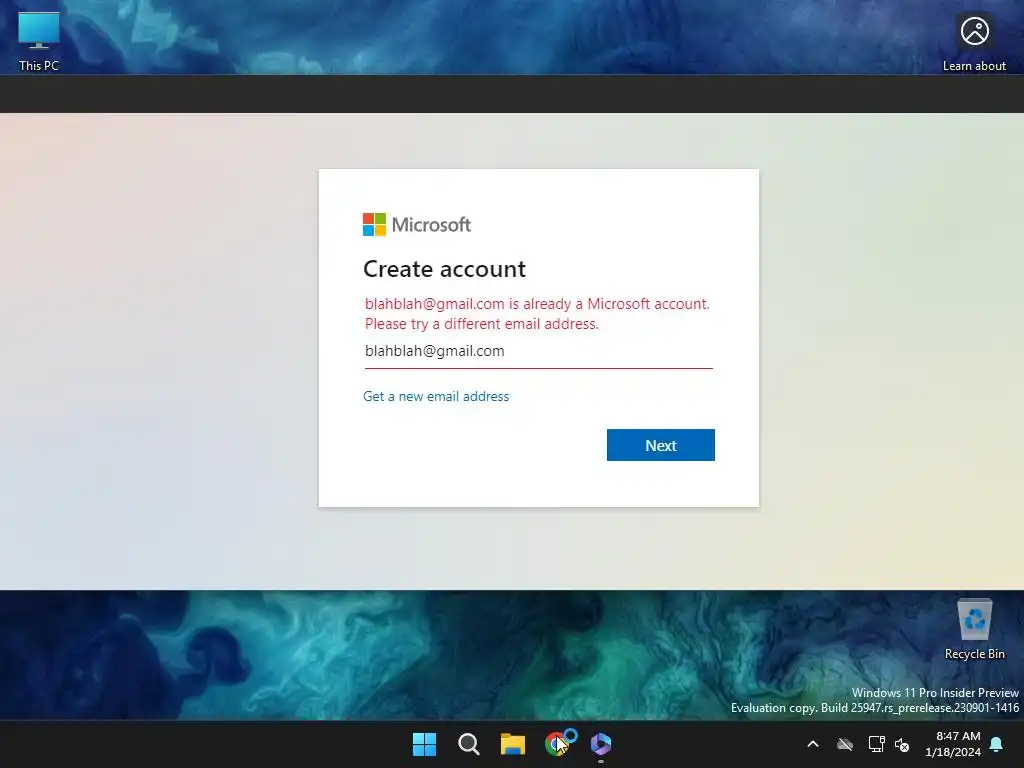Click the red already-a-Microsoft-account error text
The width and height of the screenshot is (1024, 768).
537,313
